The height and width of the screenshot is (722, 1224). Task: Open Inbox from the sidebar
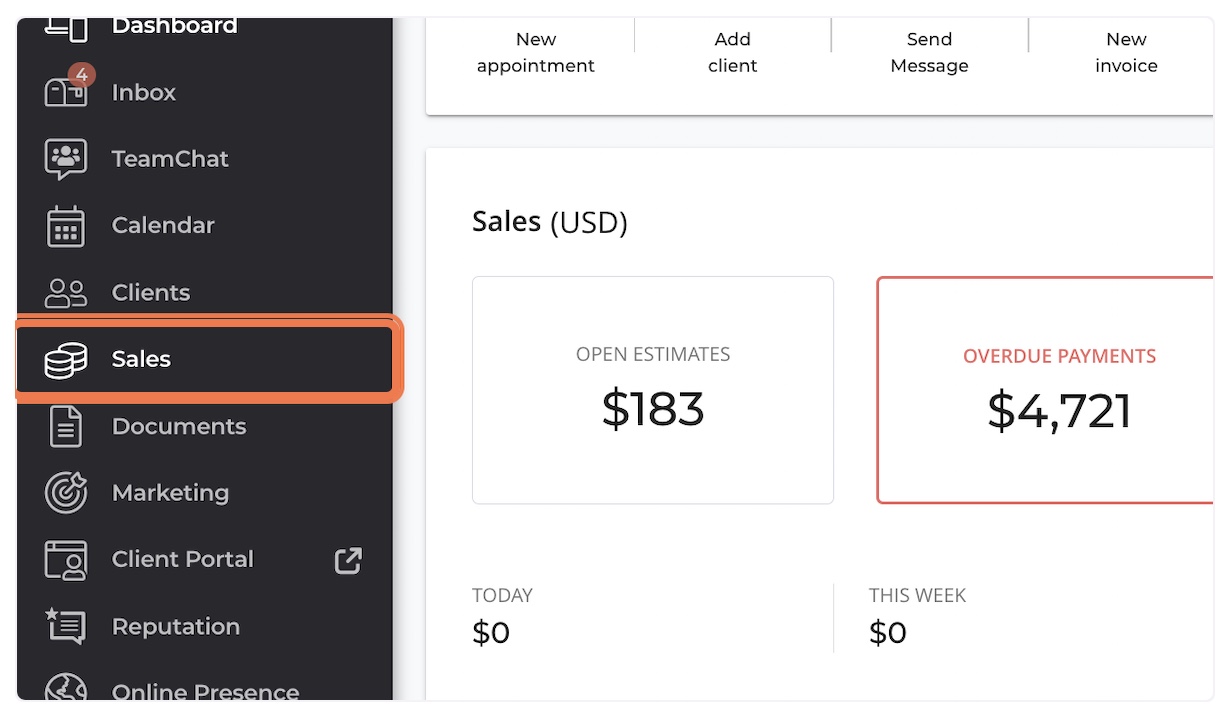click(143, 93)
